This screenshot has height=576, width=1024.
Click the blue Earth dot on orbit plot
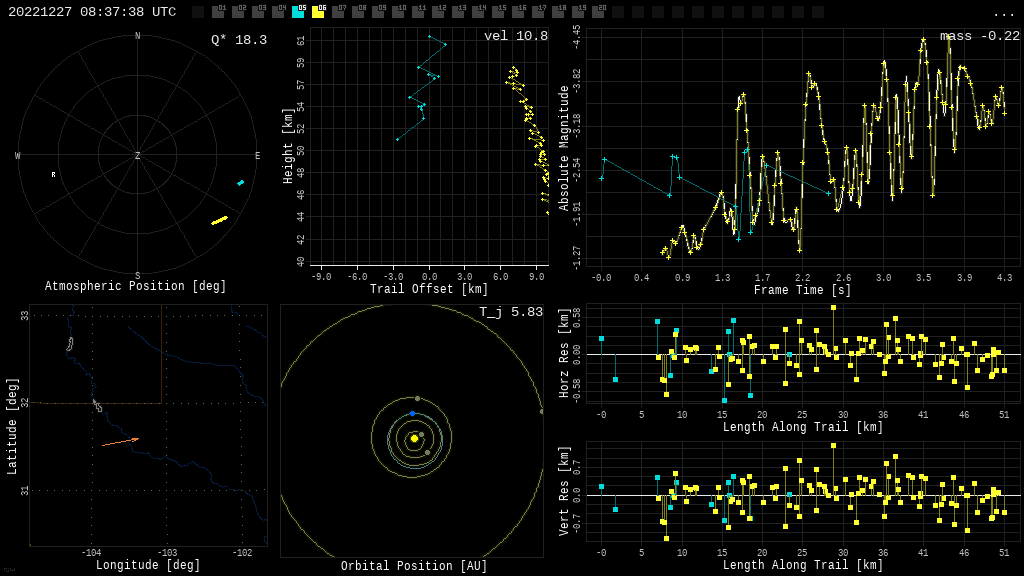[x=412, y=413]
